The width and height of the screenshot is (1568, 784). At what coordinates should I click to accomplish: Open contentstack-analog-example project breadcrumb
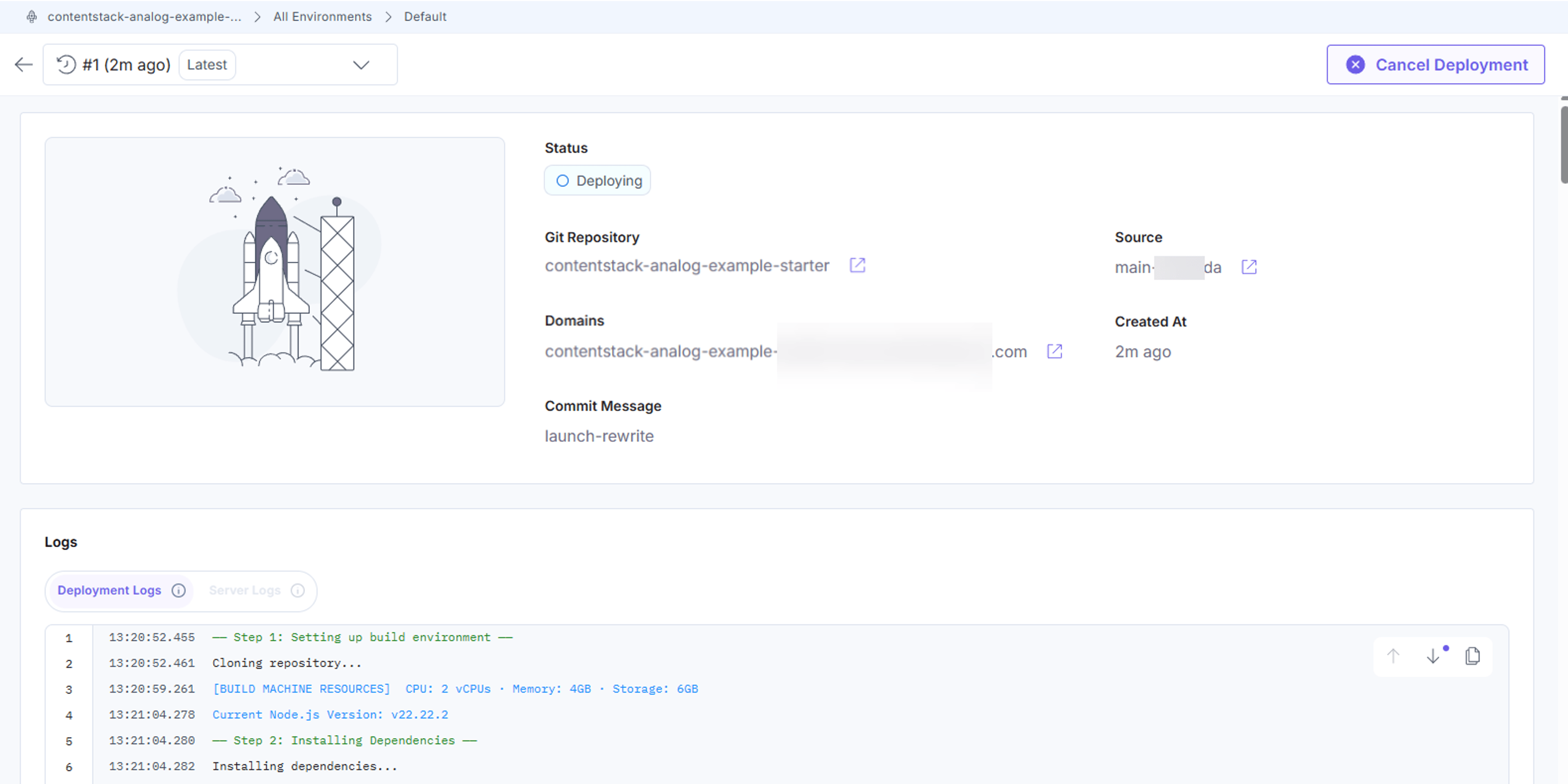coord(144,16)
